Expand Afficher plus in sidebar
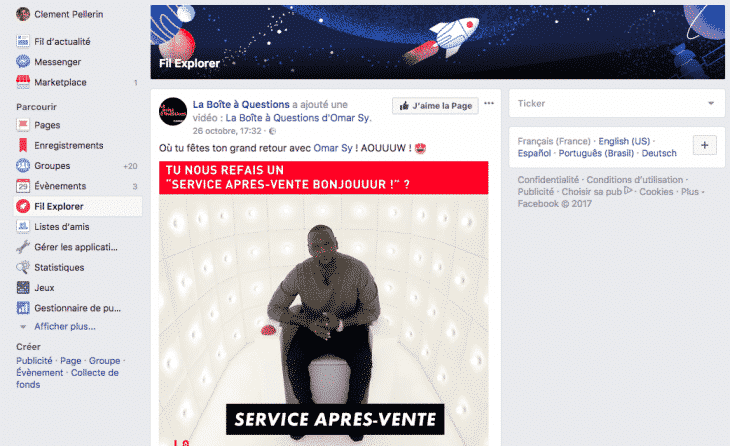Screen dimensions: 730x446 tap(65, 326)
